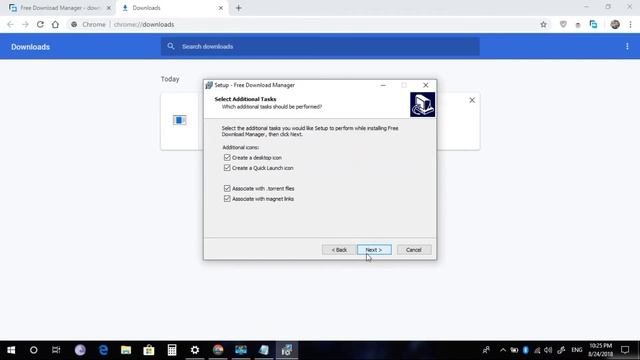Go to Chrome home page
Viewport: 640px width, 360px height.
click(55, 24)
